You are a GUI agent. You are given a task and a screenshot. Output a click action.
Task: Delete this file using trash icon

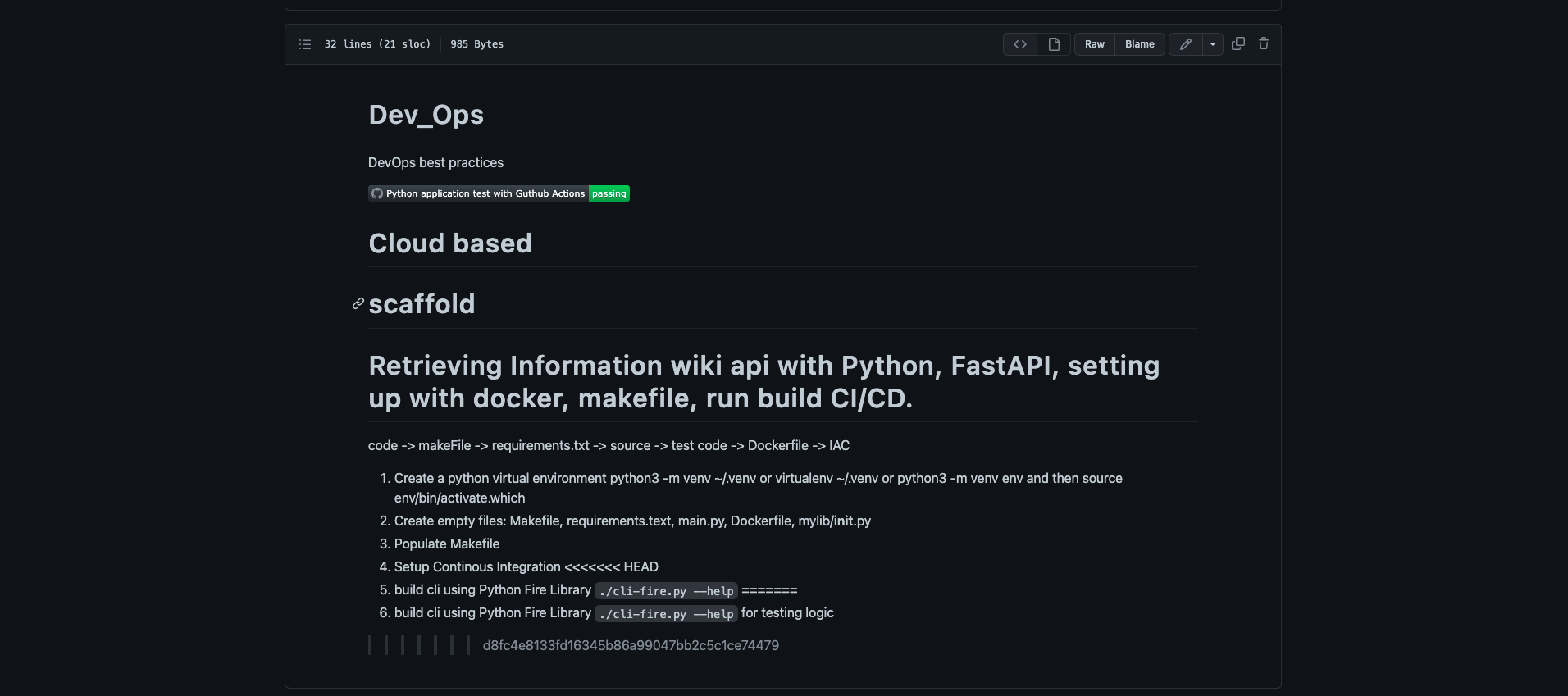click(1264, 44)
